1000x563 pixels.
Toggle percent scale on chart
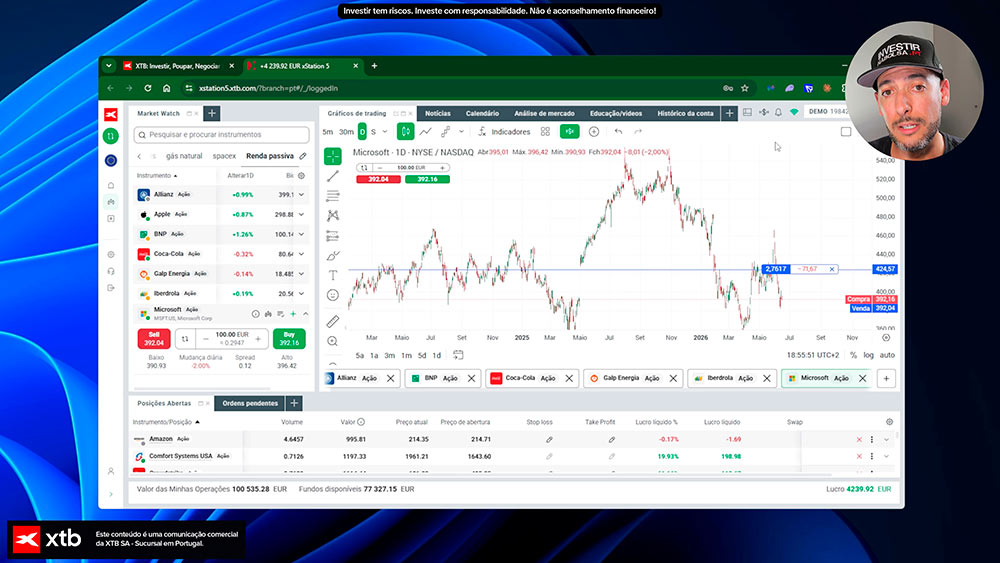click(853, 355)
